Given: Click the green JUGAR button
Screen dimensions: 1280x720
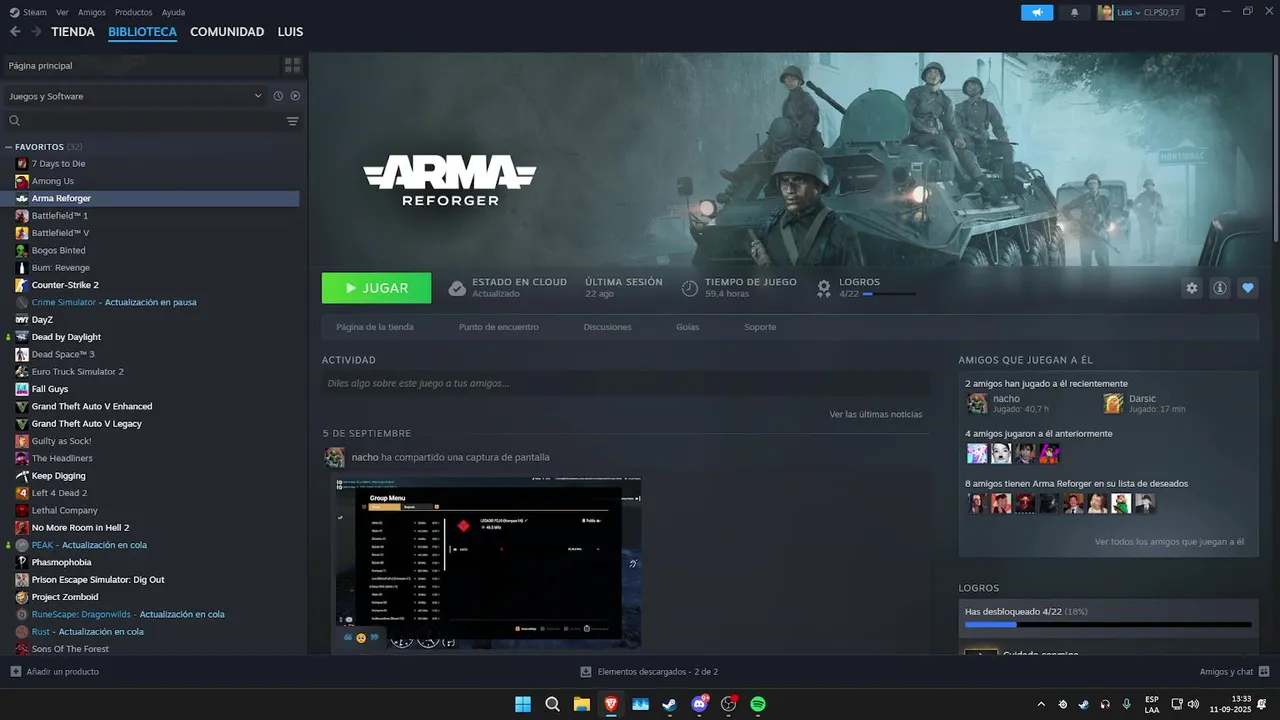Looking at the screenshot, I should [x=377, y=288].
